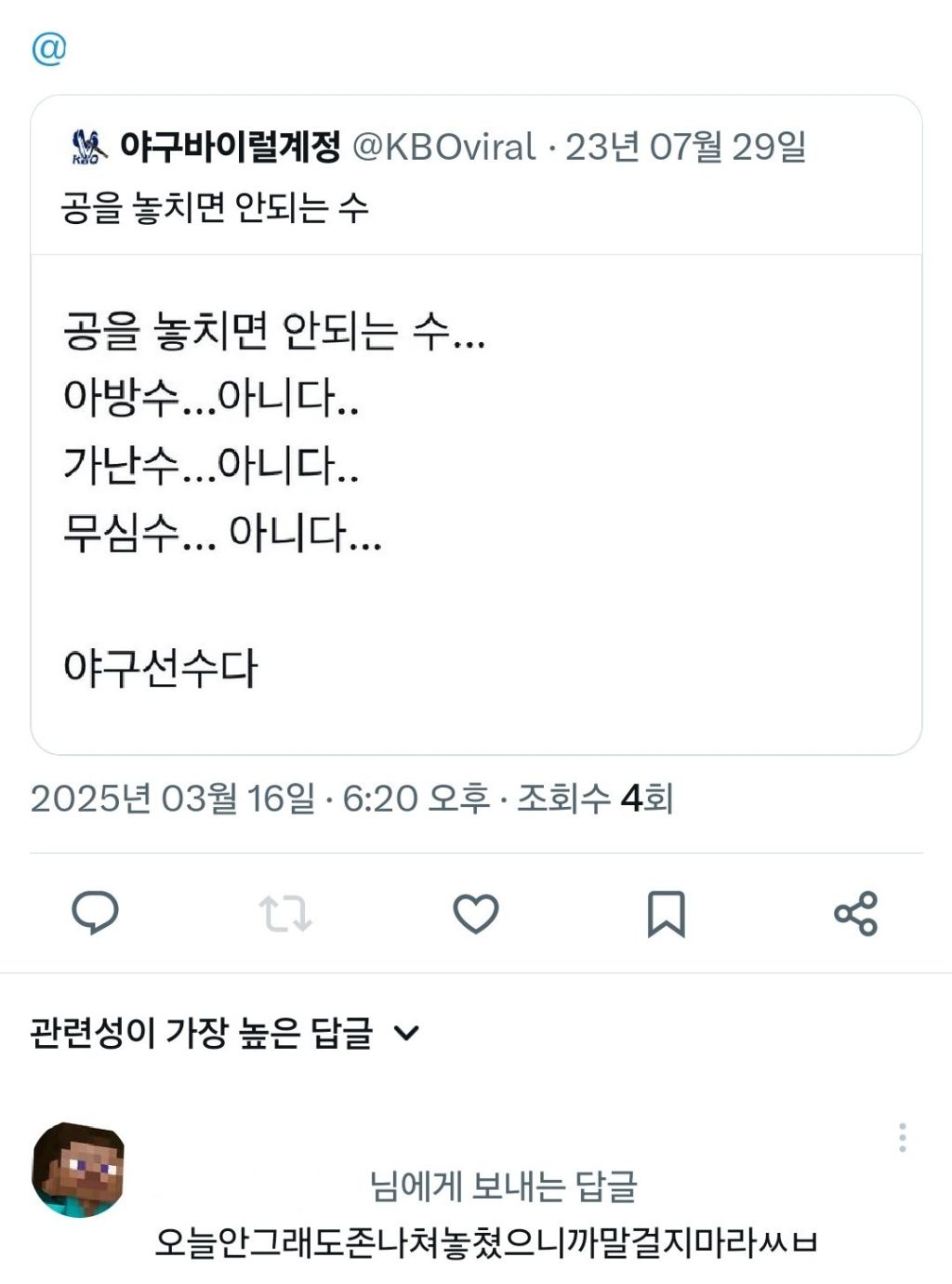Image resolution: width=952 pixels, height=1284 pixels.
Task: Open the reply text starting with 오늘안그래도
Action: 485,1242
